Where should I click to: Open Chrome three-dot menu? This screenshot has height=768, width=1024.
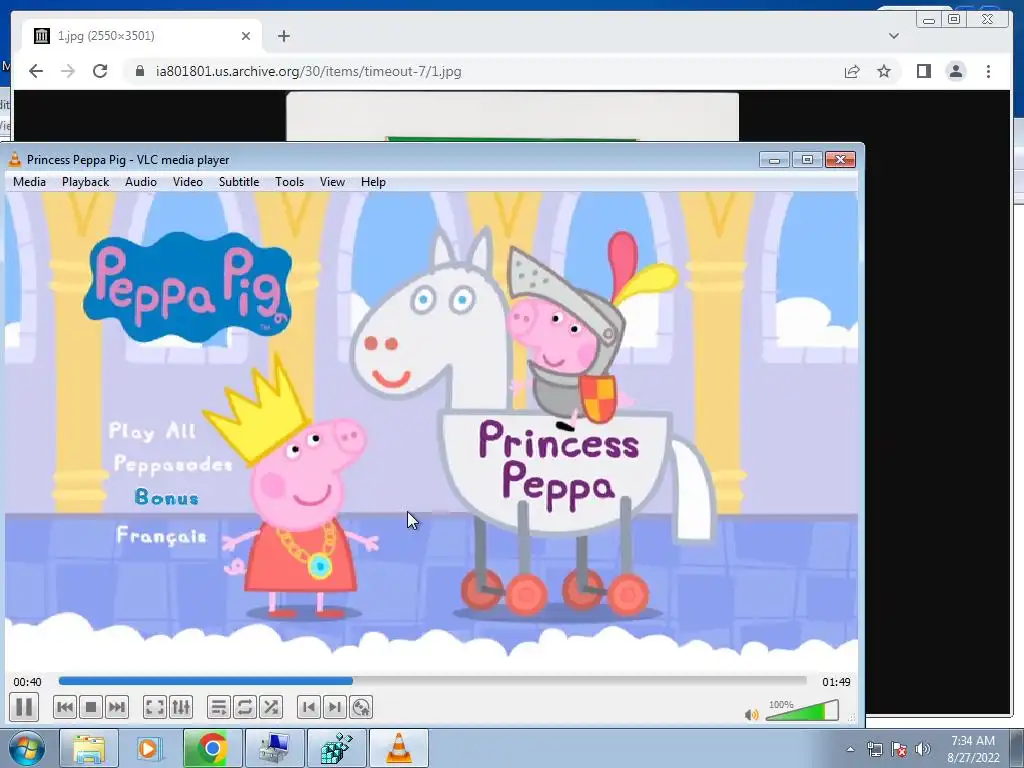click(x=988, y=71)
